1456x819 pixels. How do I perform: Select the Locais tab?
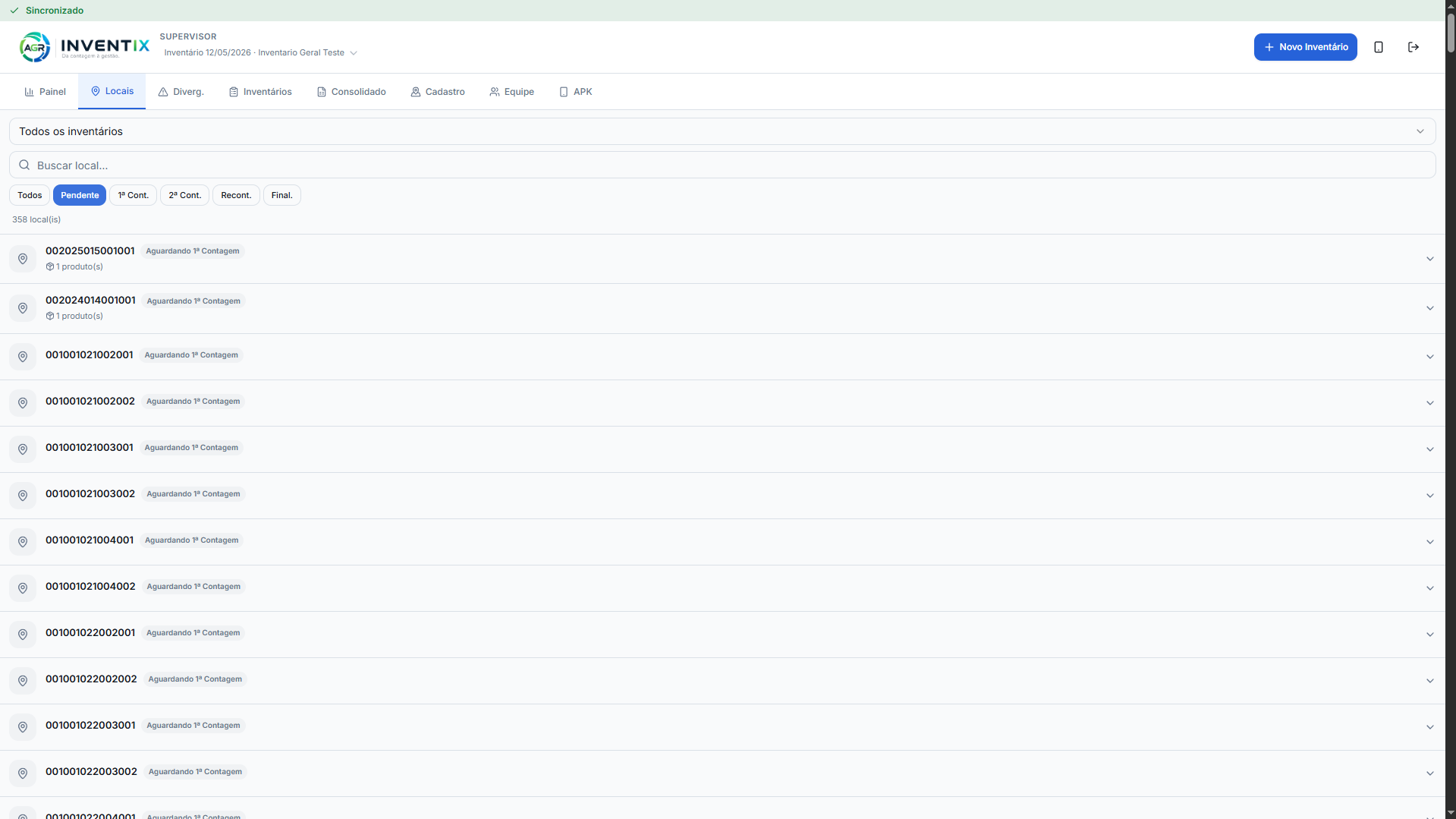[x=112, y=91]
